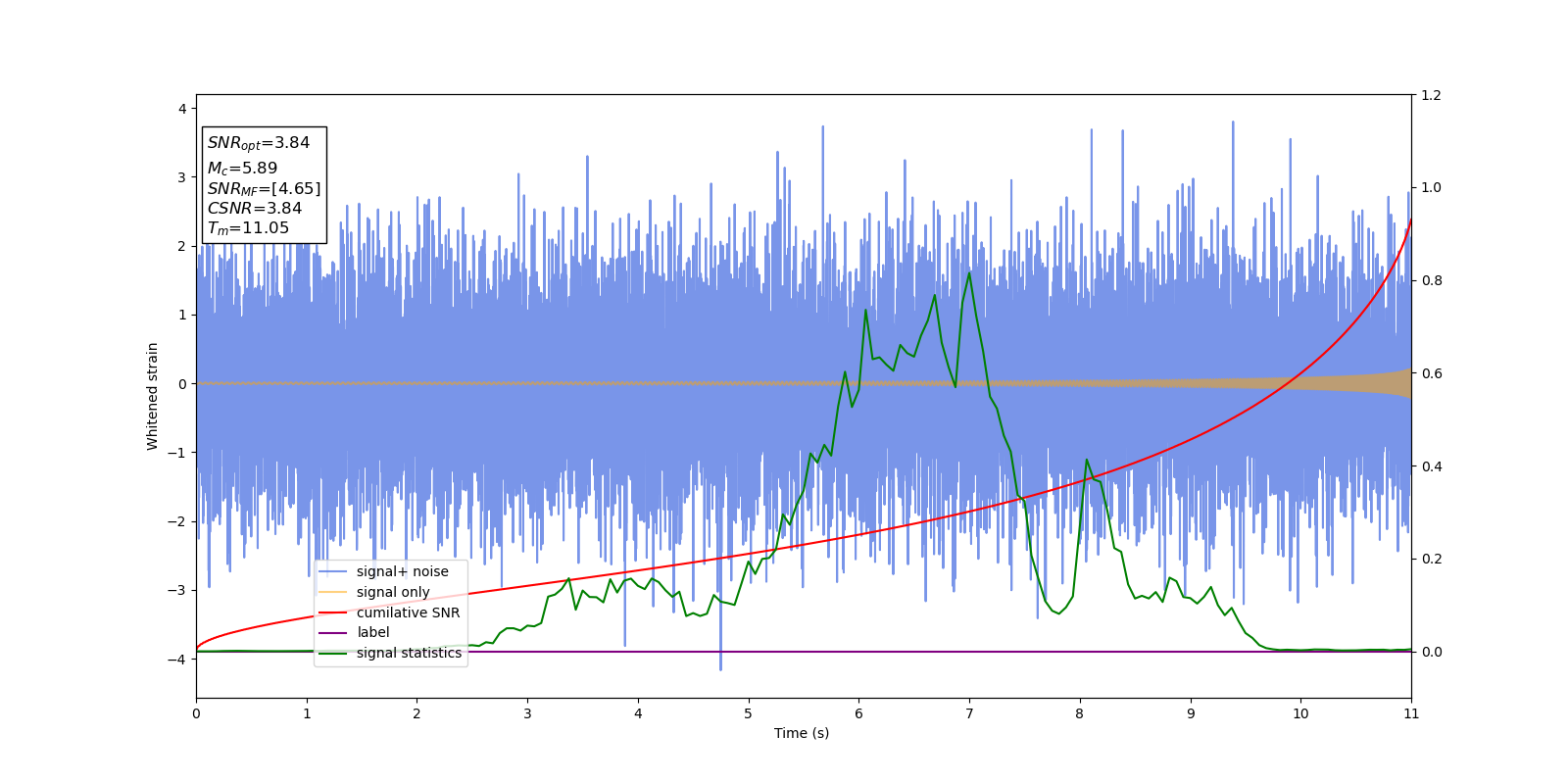Click x-axis tick label 9
The height and width of the screenshot is (784, 1568).
coord(1191,714)
